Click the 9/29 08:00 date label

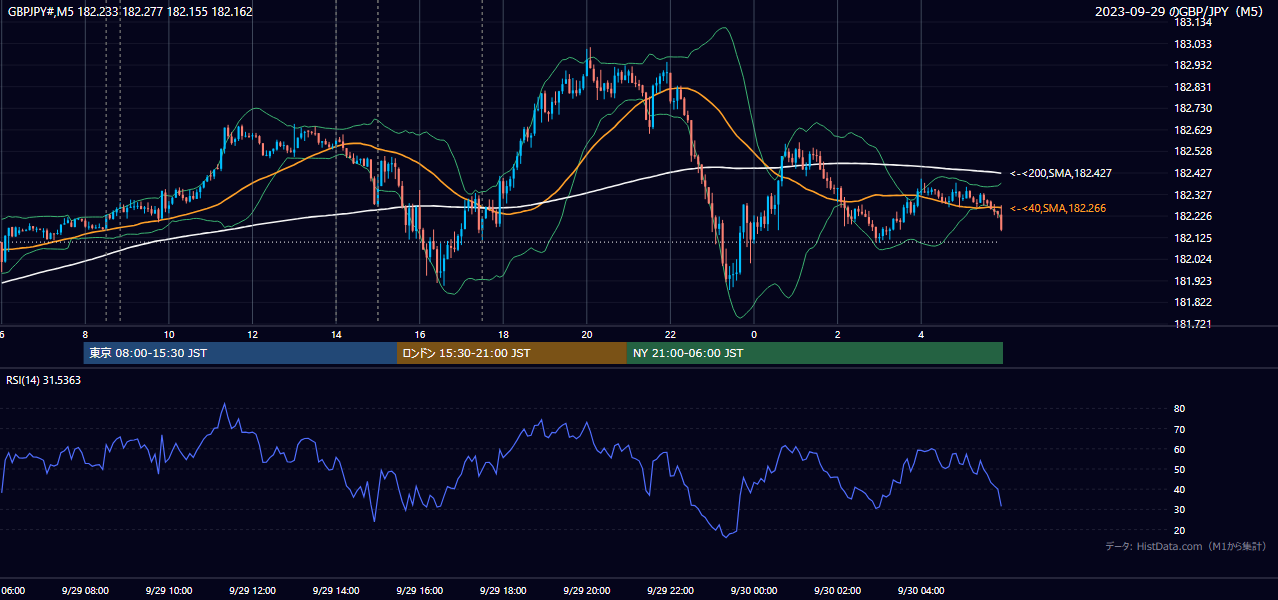click(x=84, y=591)
